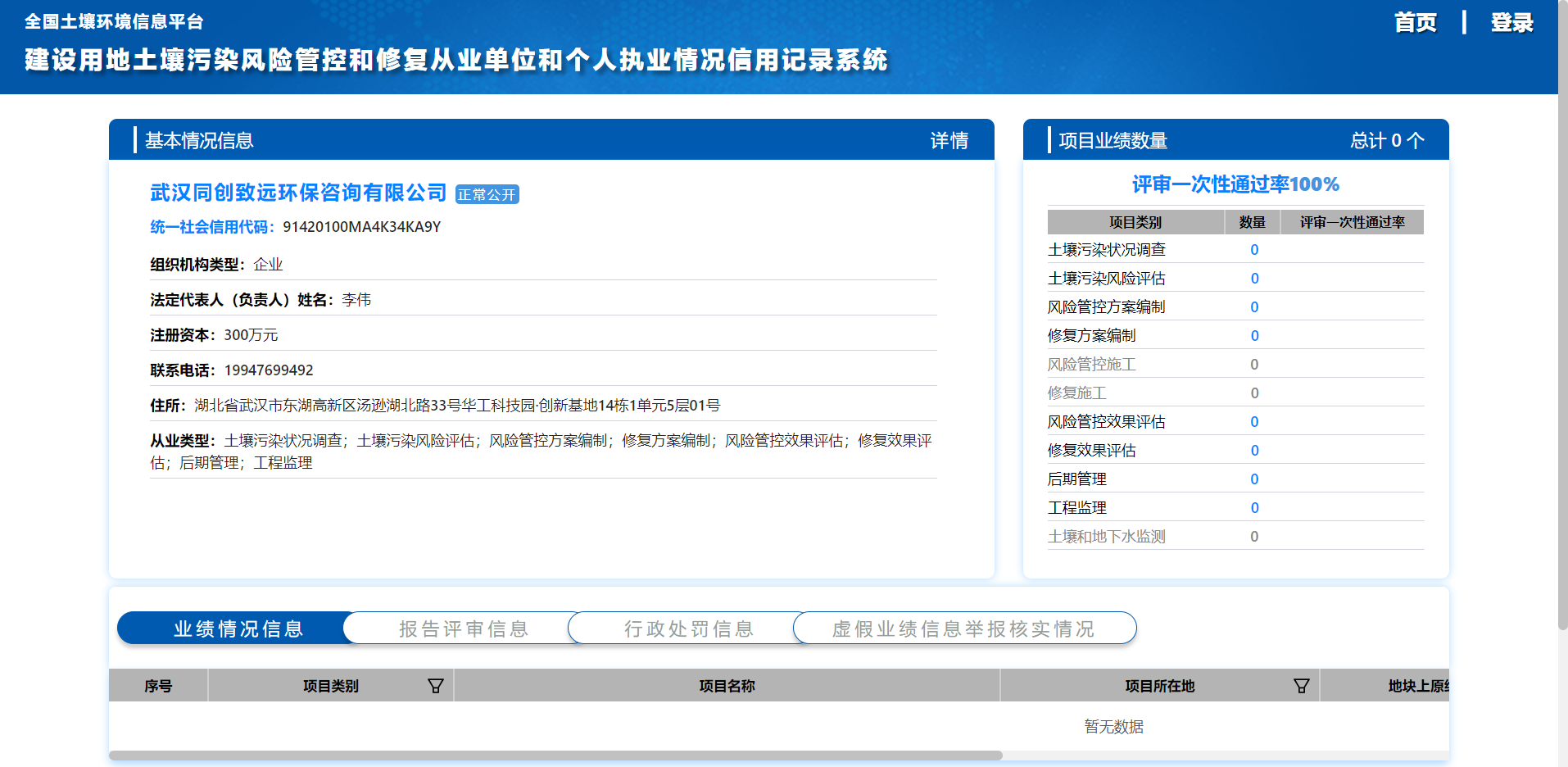The height and width of the screenshot is (767, 1568).
Task: Open the 行政处罚信息 tab
Action: click(689, 629)
